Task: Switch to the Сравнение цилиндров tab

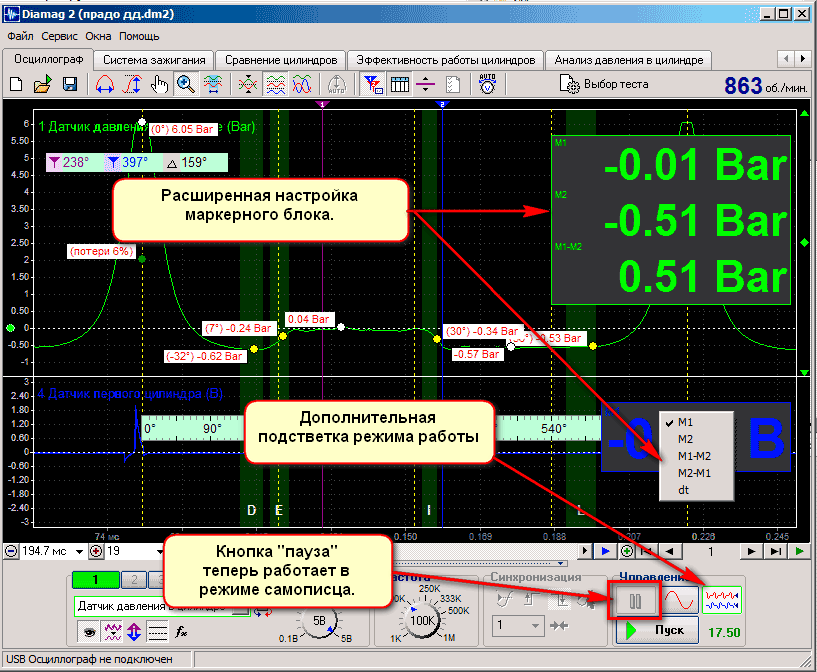Action: click(x=281, y=60)
